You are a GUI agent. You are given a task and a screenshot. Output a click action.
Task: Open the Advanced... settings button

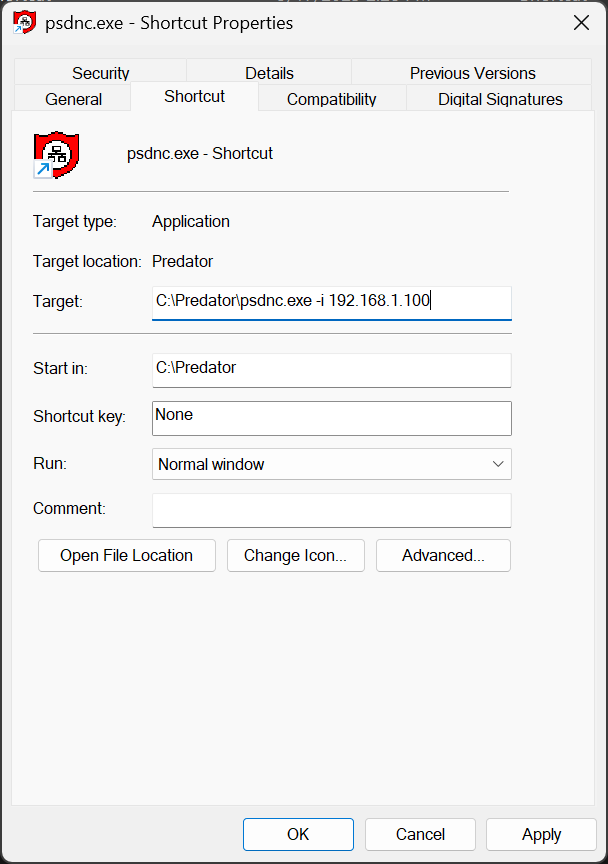(x=443, y=556)
